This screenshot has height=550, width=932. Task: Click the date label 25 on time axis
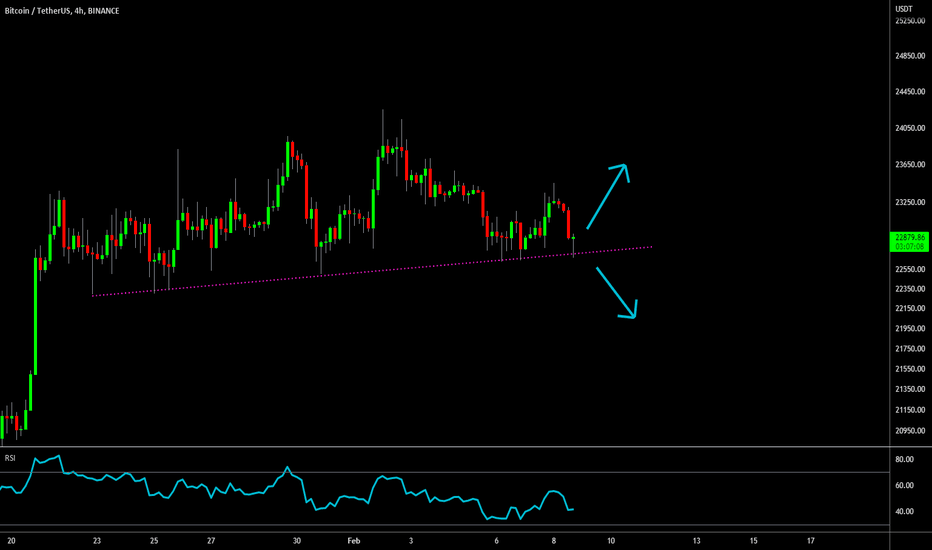click(x=154, y=541)
